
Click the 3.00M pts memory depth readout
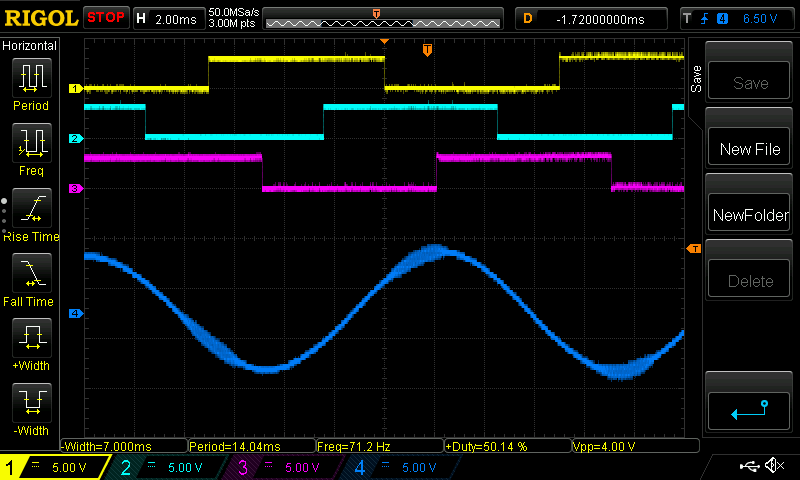point(232,23)
